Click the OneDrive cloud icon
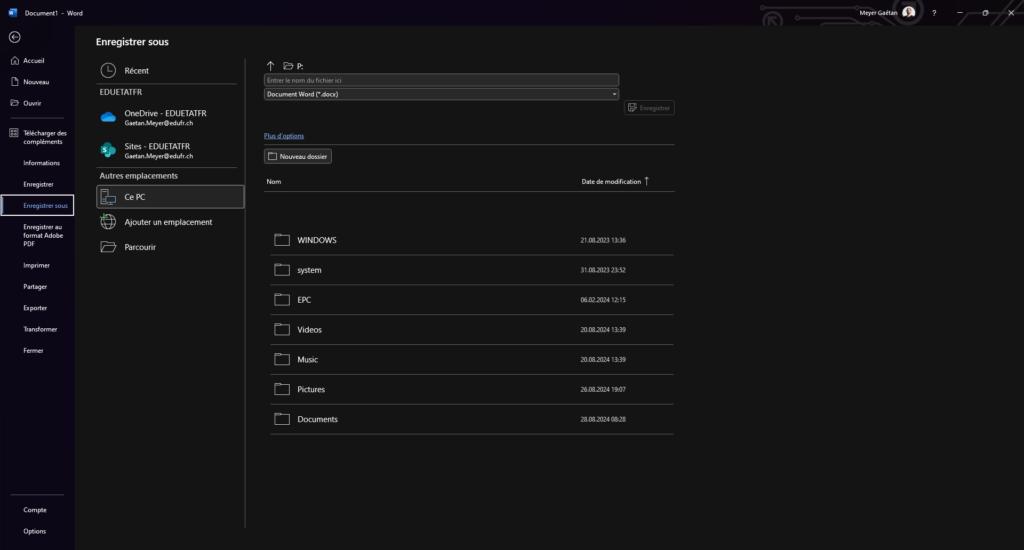Screen dimensions: 1024x550 click(x=108, y=118)
